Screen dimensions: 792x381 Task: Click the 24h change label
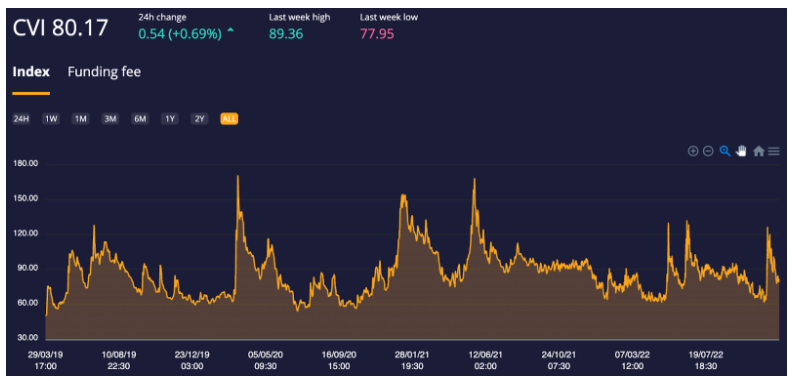[x=162, y=17]
